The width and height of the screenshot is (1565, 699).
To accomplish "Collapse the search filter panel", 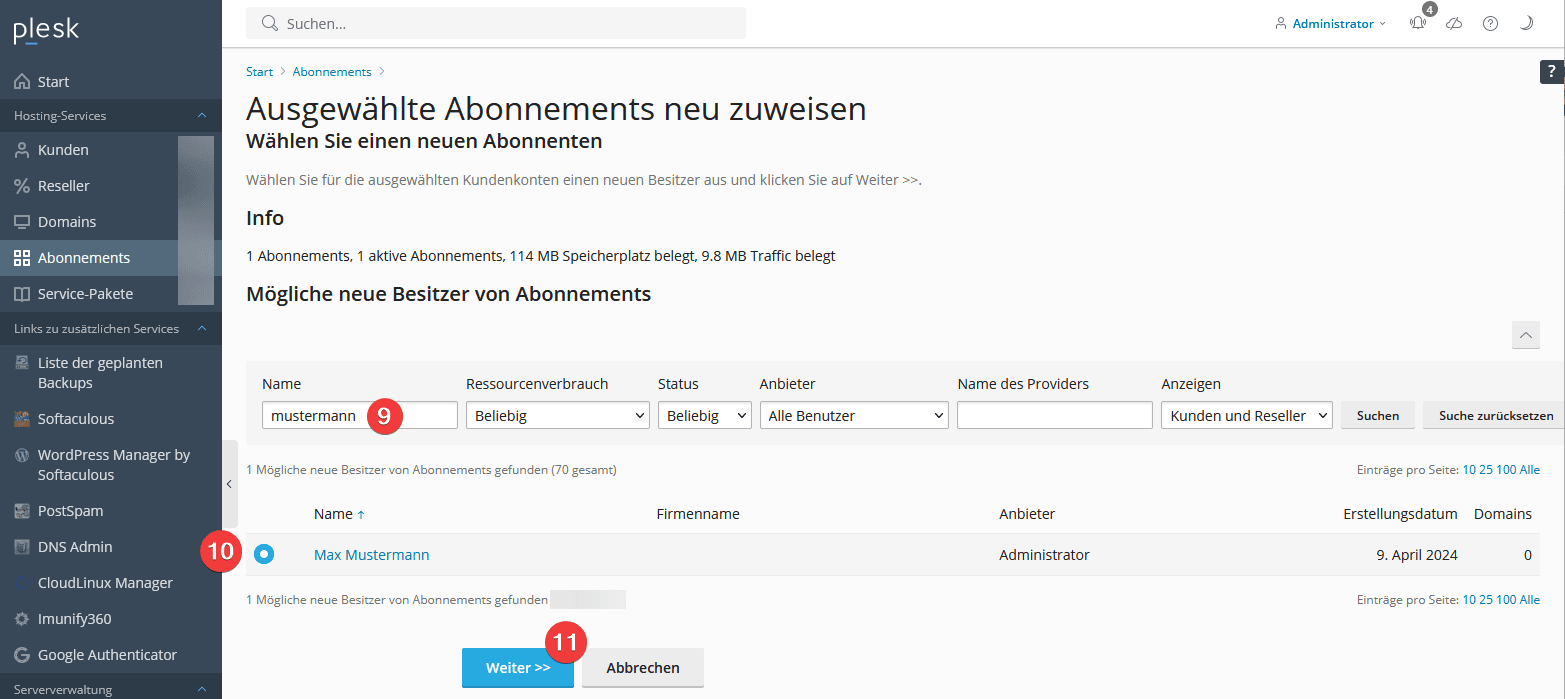I will tap(1525, 336).
